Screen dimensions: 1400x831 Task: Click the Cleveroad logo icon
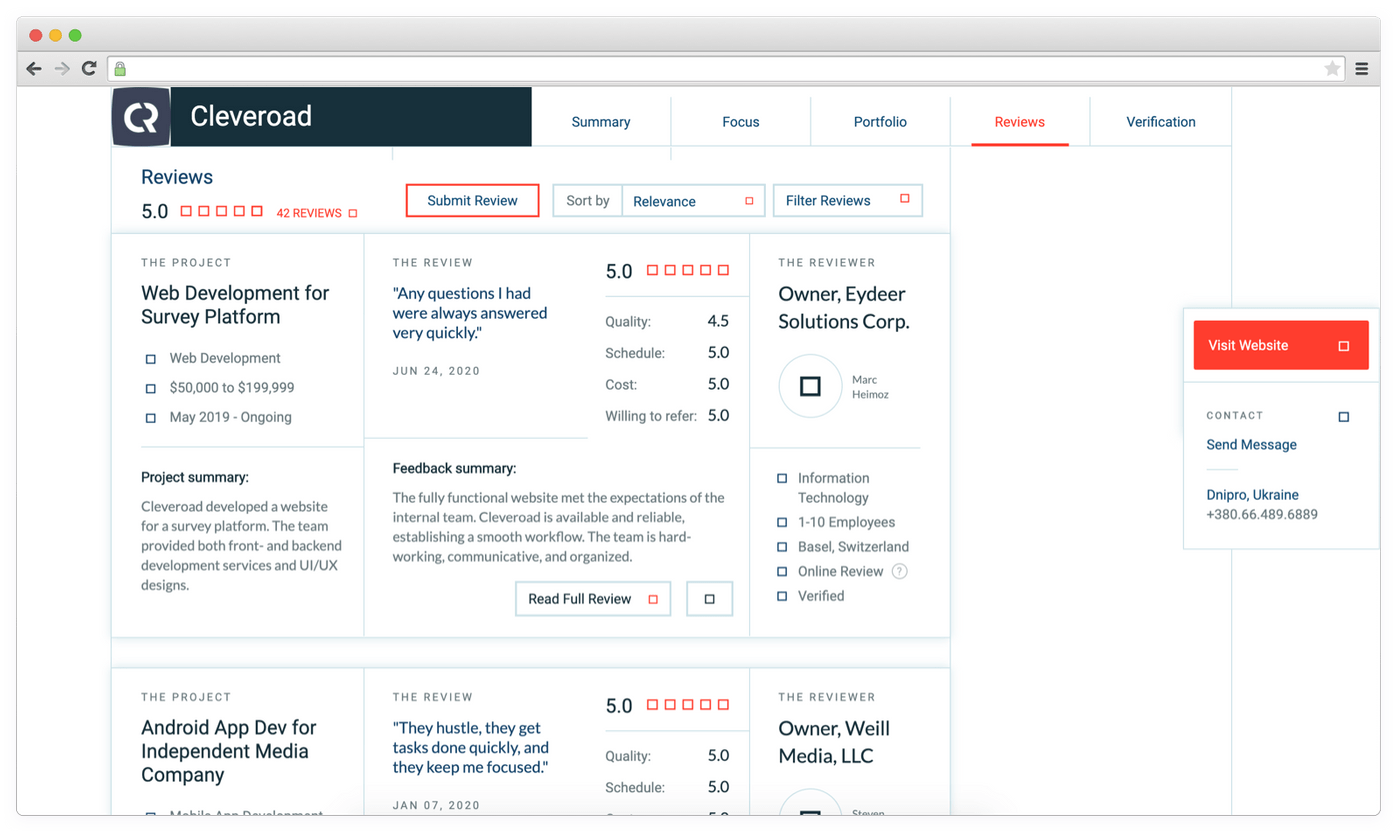tap(141, 117)
